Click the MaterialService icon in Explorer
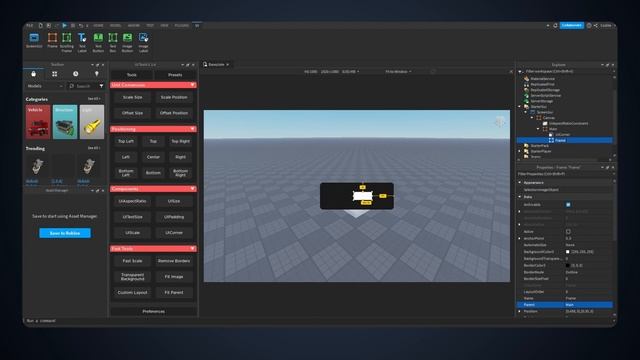The height and width of the screenshot is (360, 640). [527, 78]
